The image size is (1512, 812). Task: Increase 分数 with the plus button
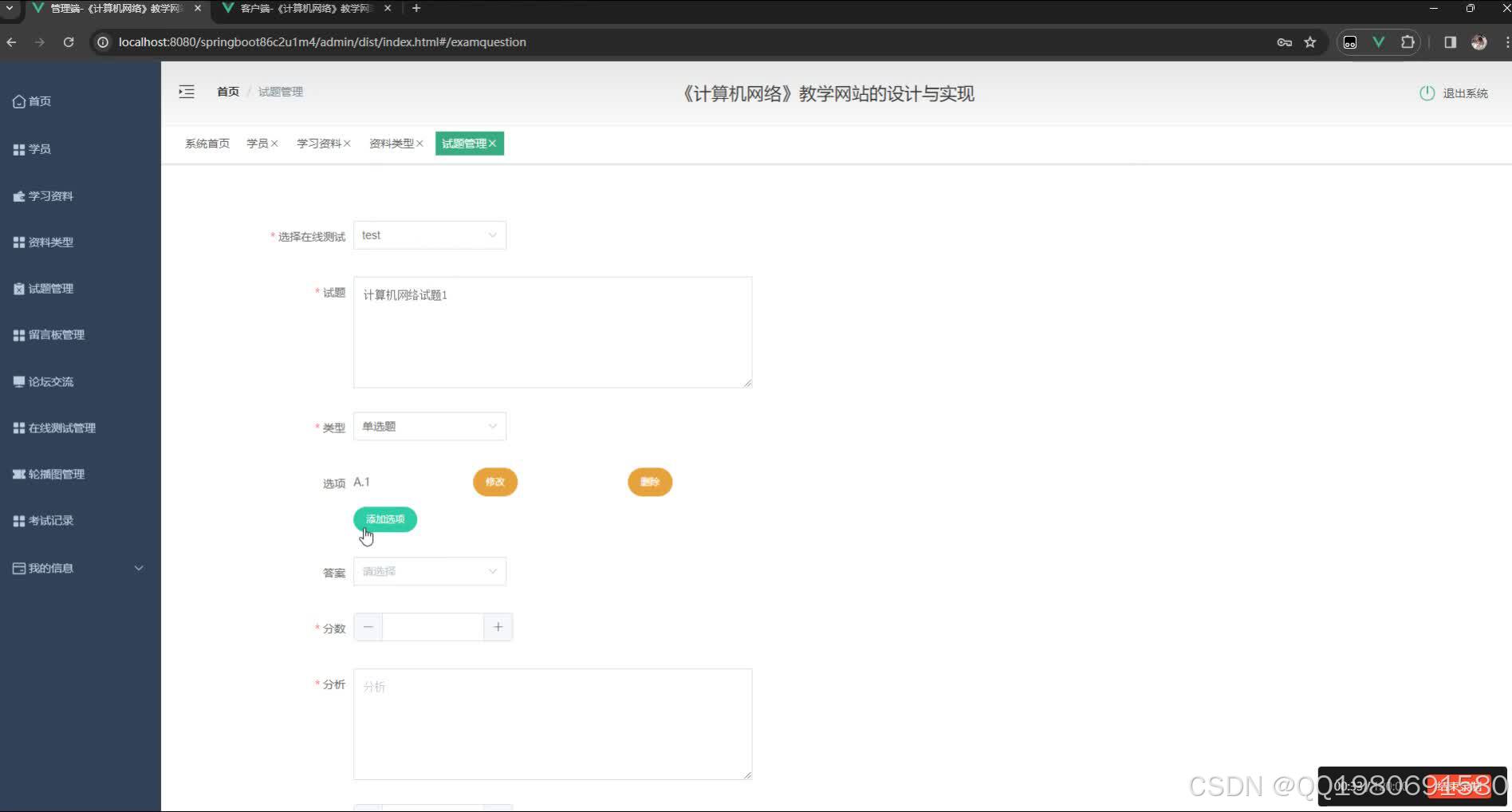tap(498, 628)
